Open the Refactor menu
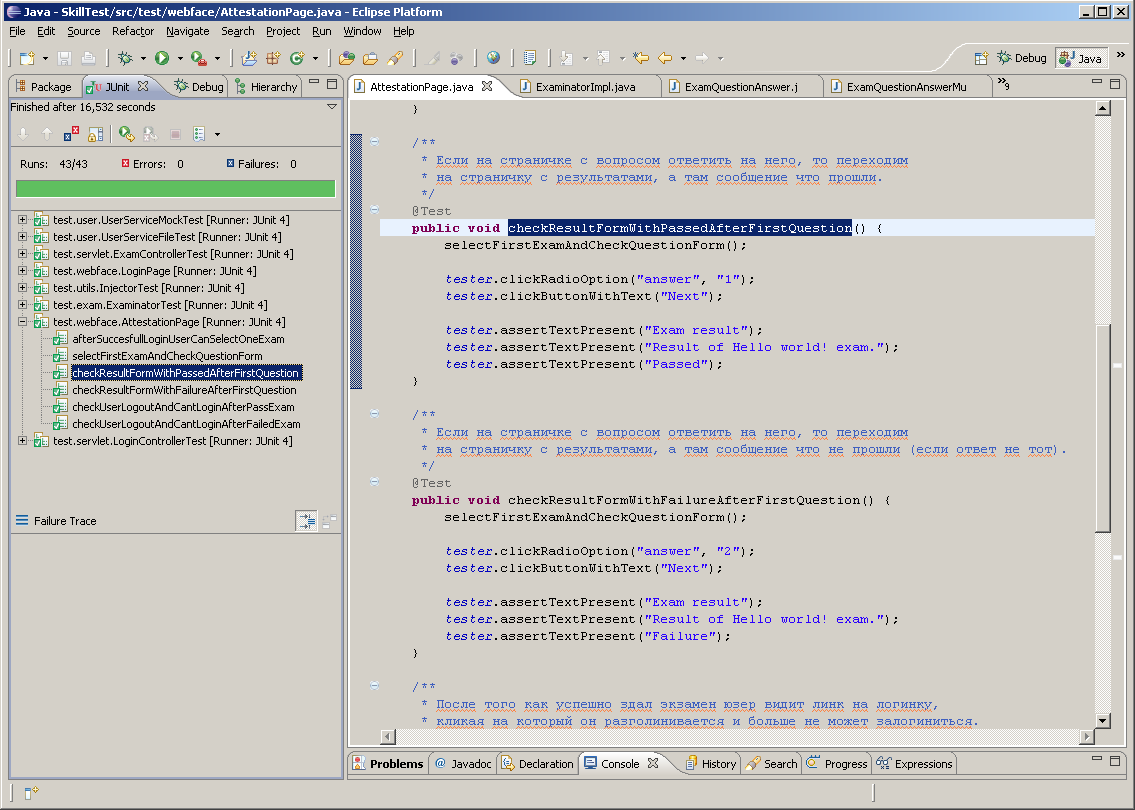The height and width of the screenshot is (810, 1135). point(132,31)
